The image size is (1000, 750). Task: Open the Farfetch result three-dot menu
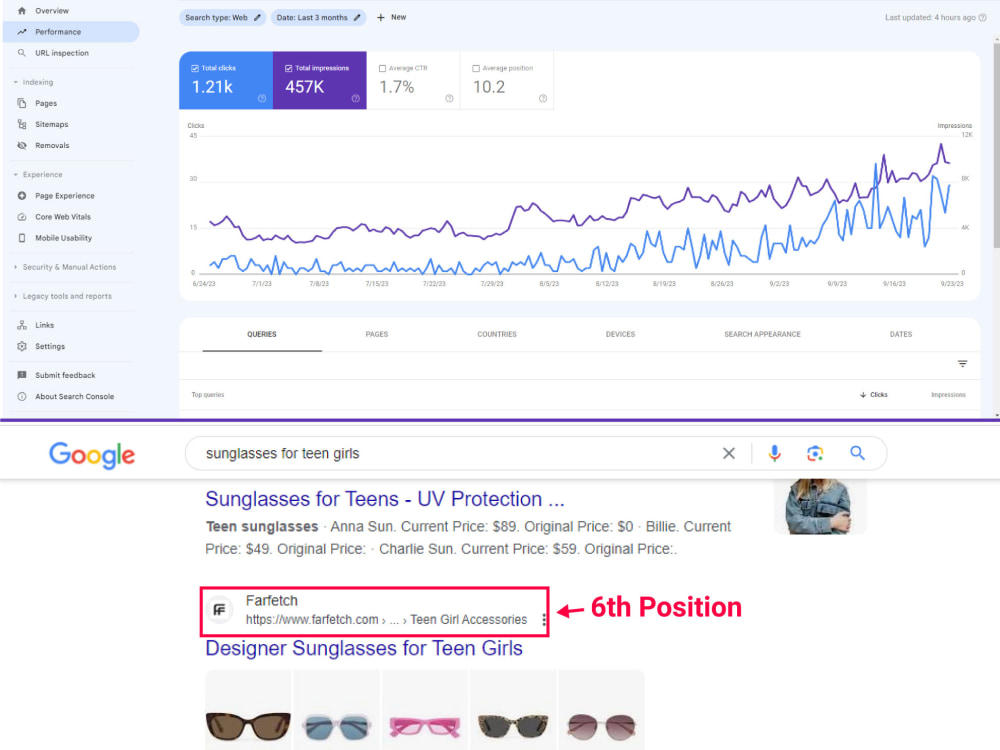pyautogui.click(x=543, y=620)
